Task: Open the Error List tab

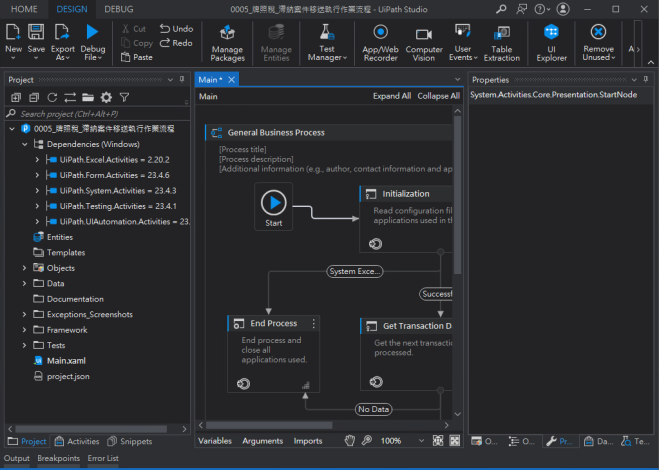Action: pos(103,458)
